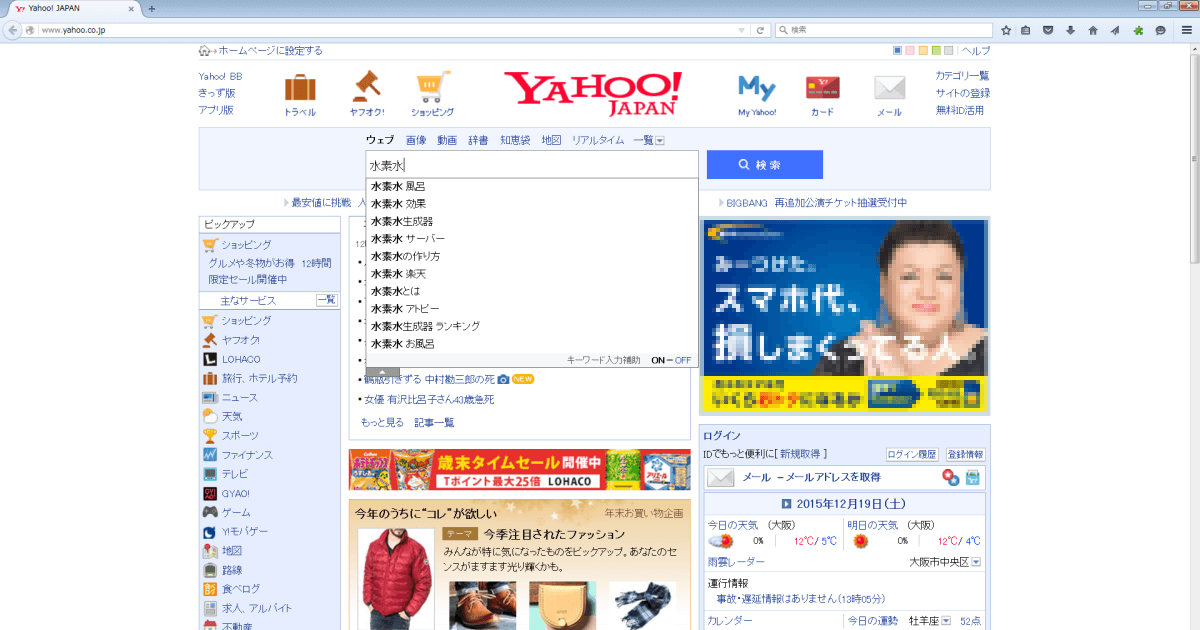Select the リアルタイム search tab
Viewport: 1200px width, 630px height.
coord(598,140)
